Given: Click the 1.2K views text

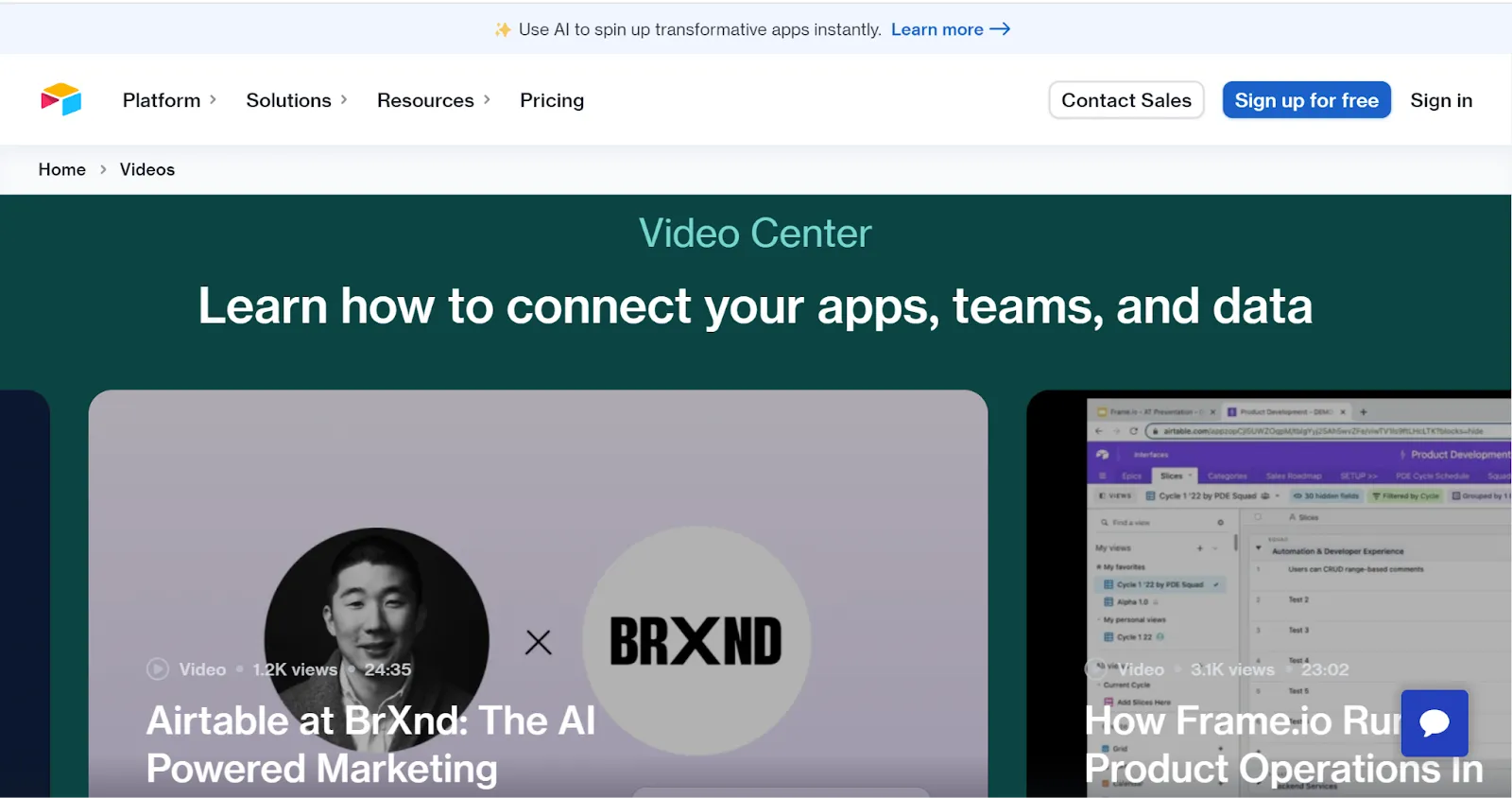Looking at the screenshot, I should (295, 669).
